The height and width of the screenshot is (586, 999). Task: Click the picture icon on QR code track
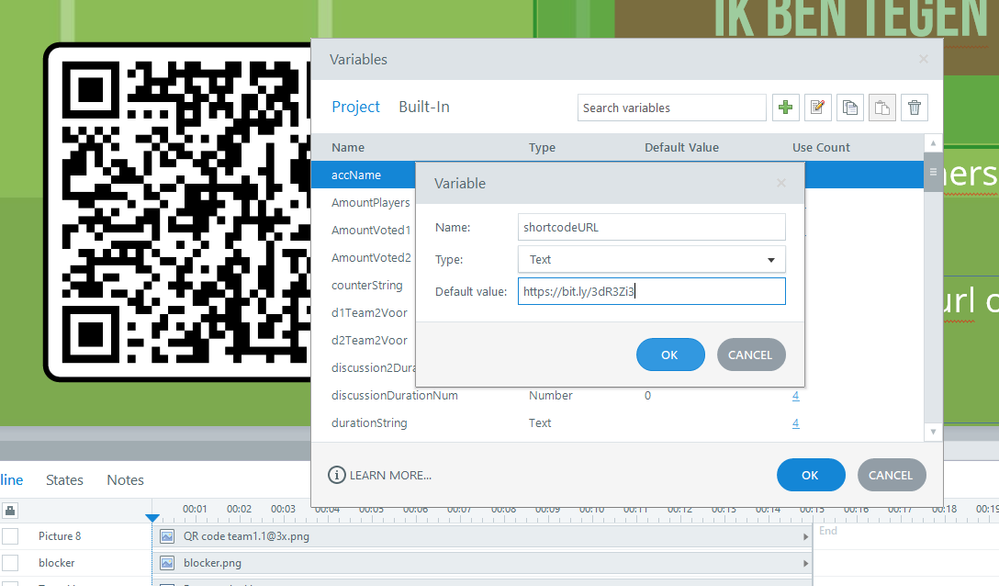[167, 536]
